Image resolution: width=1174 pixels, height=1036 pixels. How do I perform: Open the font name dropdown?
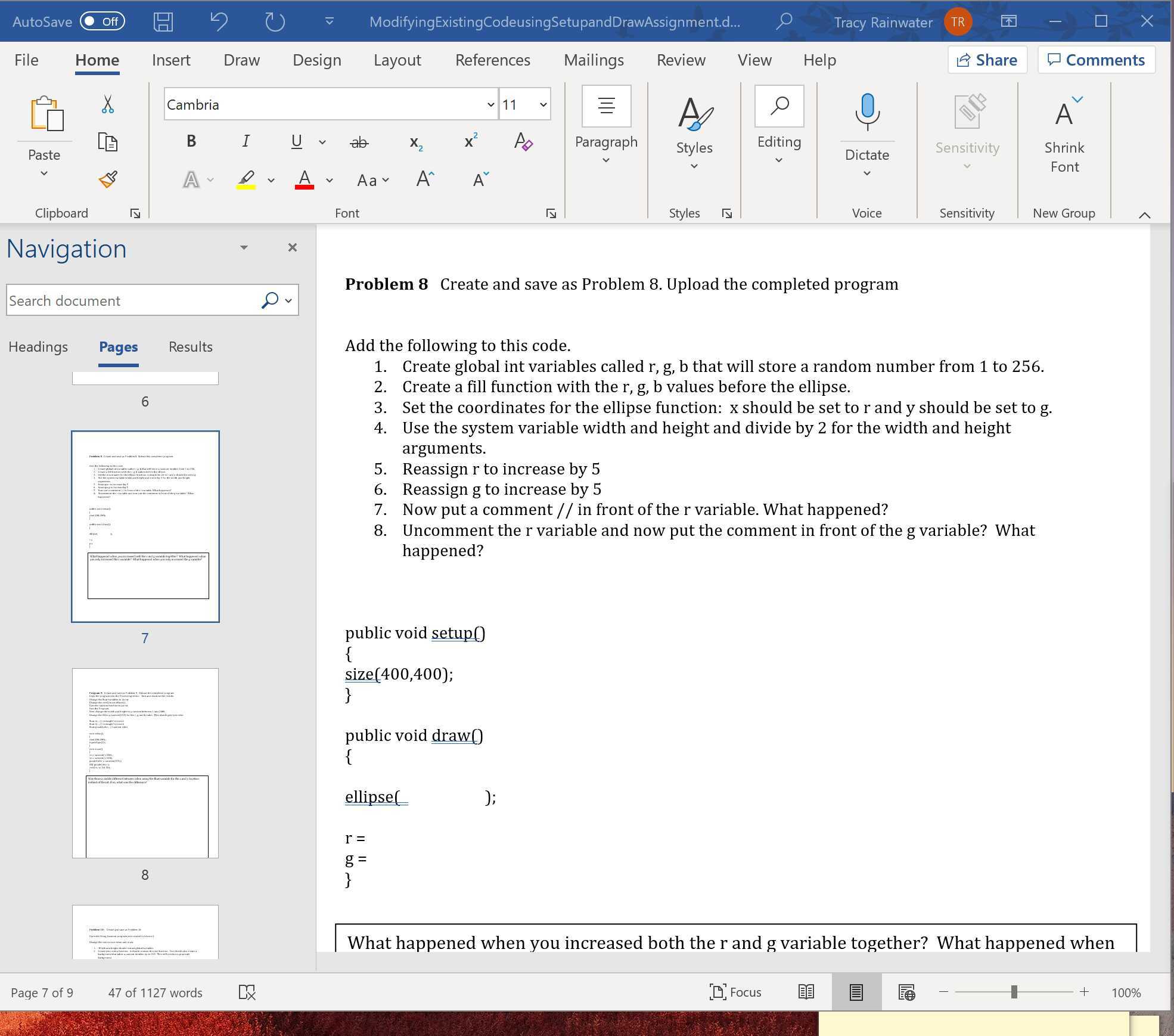coord(490,104)
